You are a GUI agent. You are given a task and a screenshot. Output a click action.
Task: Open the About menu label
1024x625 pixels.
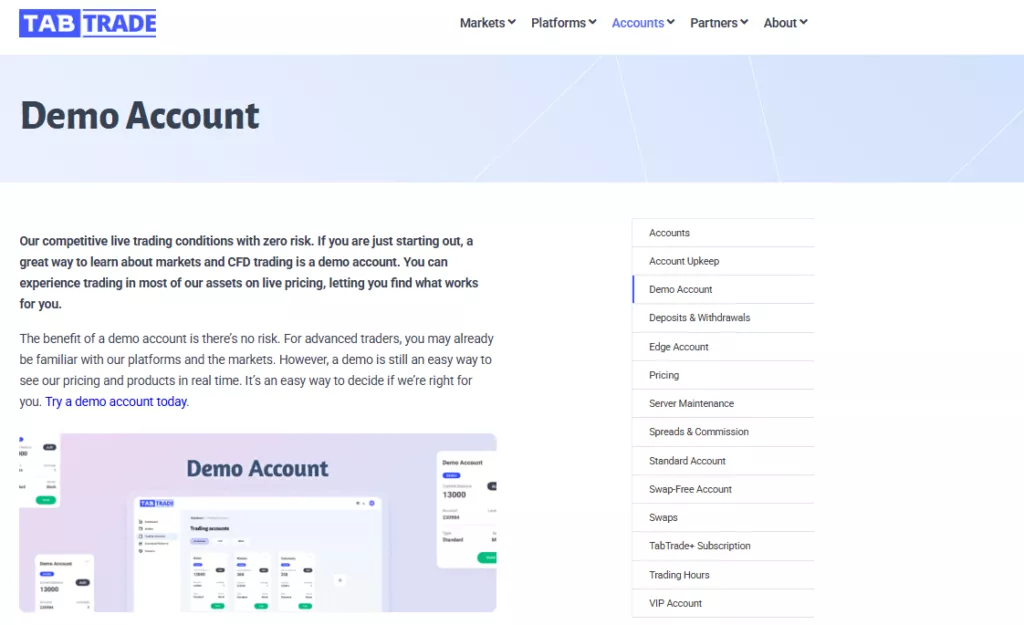pyautogui.click(x=780, y=23)
